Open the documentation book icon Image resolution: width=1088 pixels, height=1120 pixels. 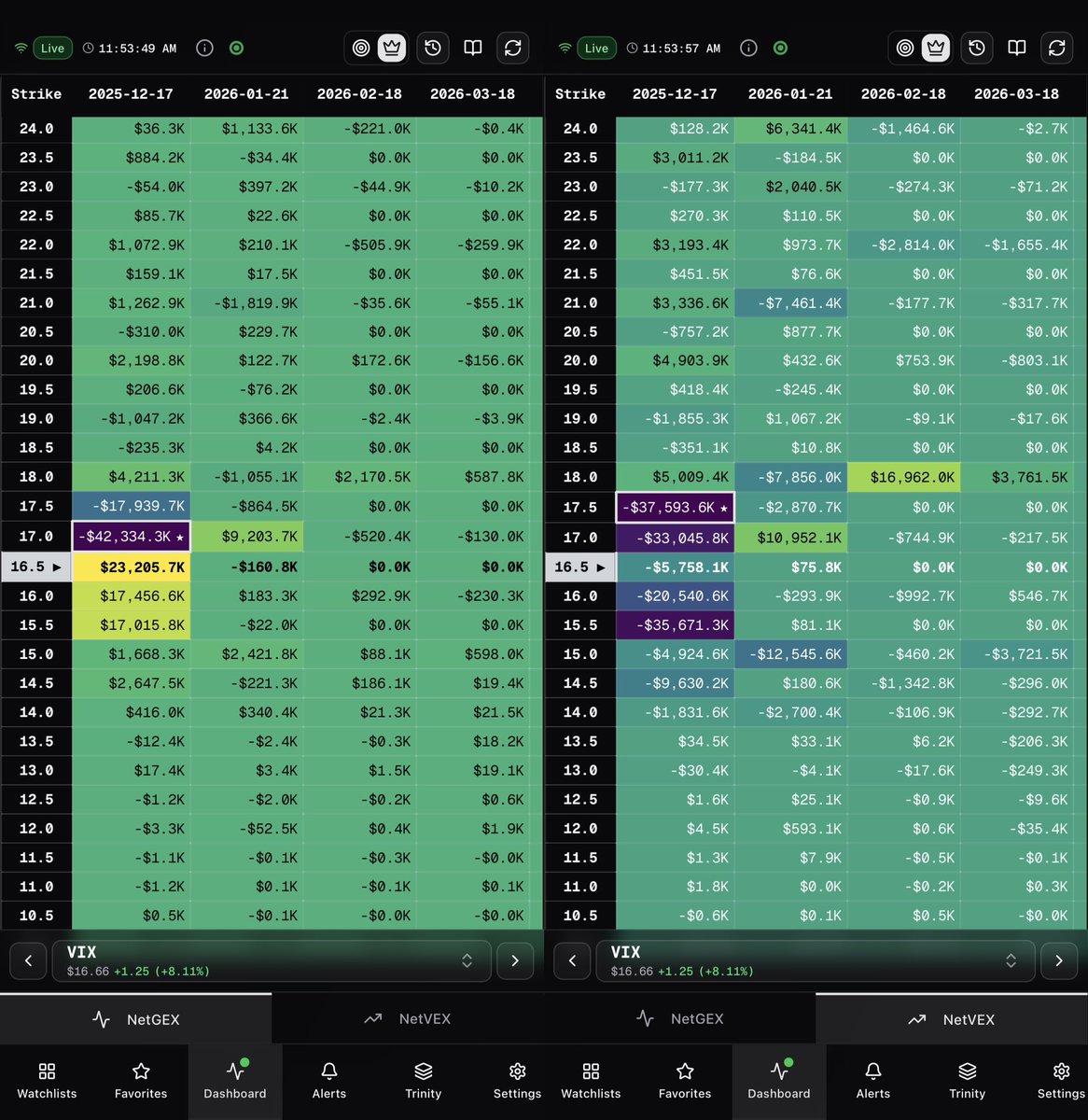coord(472,48)
